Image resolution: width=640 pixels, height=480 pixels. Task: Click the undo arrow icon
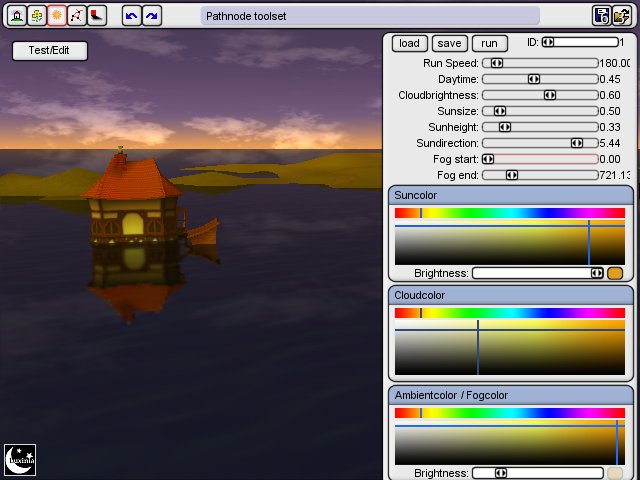131,15
